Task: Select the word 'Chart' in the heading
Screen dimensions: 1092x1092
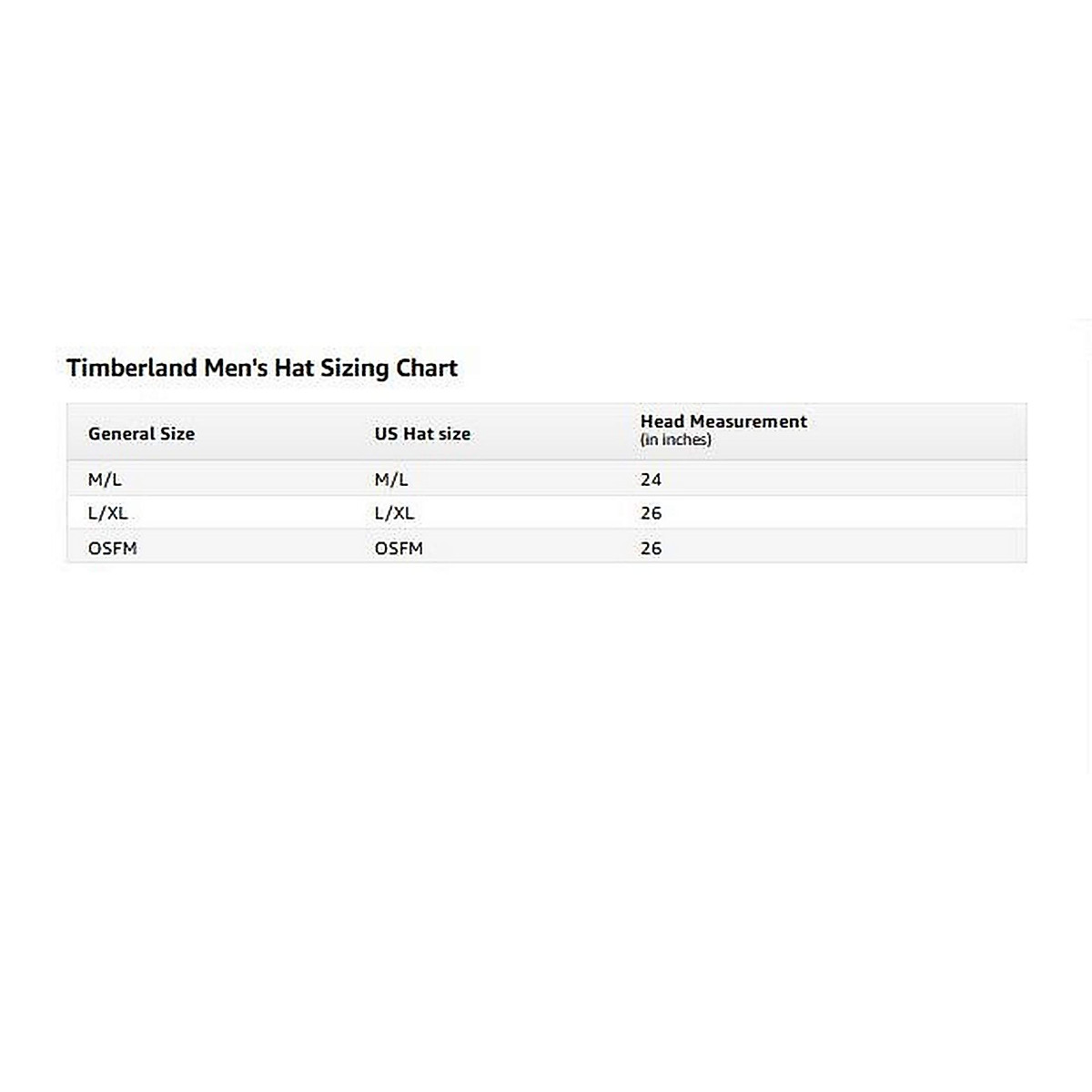Action: (x=427, y=369)
